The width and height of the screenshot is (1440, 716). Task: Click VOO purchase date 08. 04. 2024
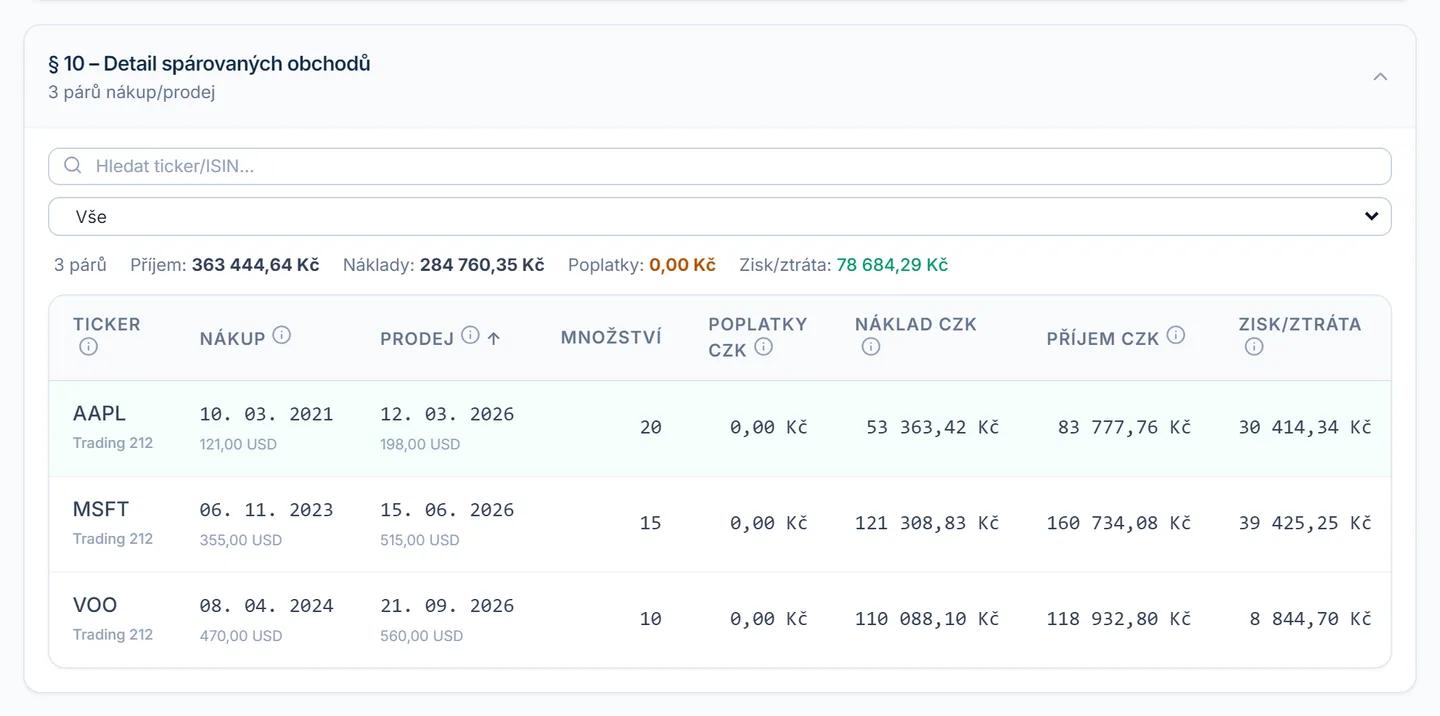266,606
